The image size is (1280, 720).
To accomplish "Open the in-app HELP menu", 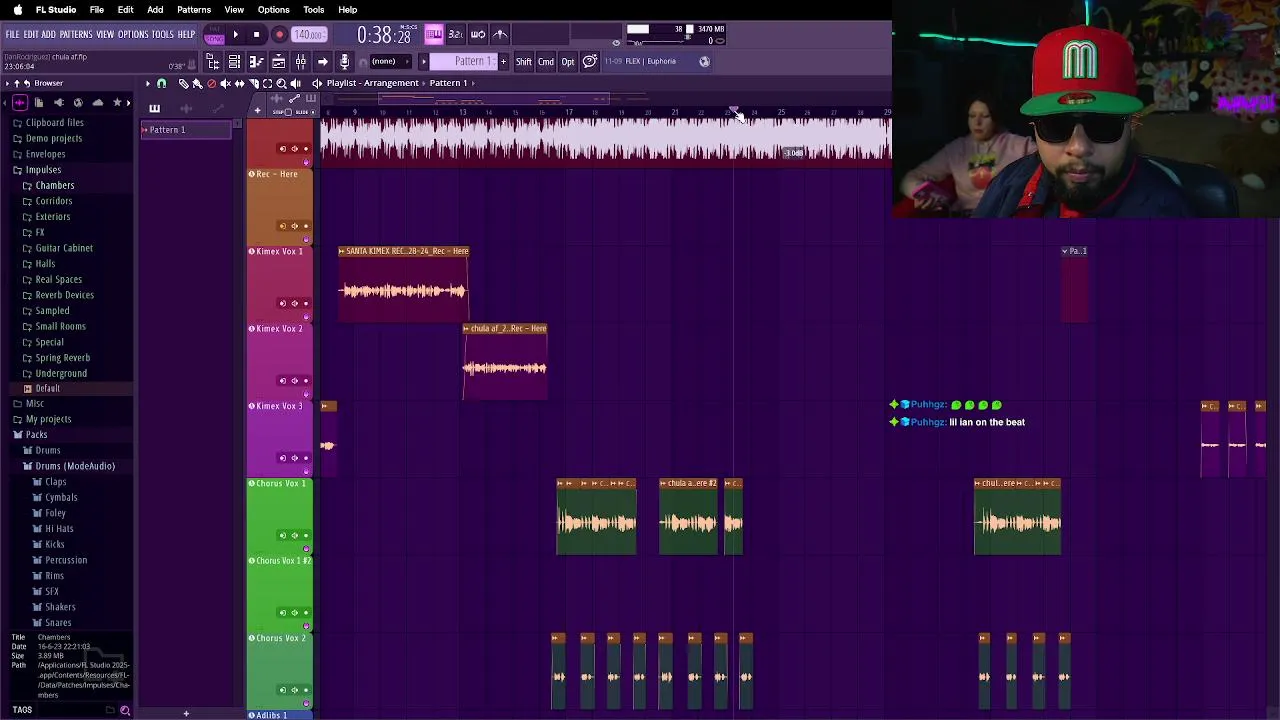I will 186,34.
